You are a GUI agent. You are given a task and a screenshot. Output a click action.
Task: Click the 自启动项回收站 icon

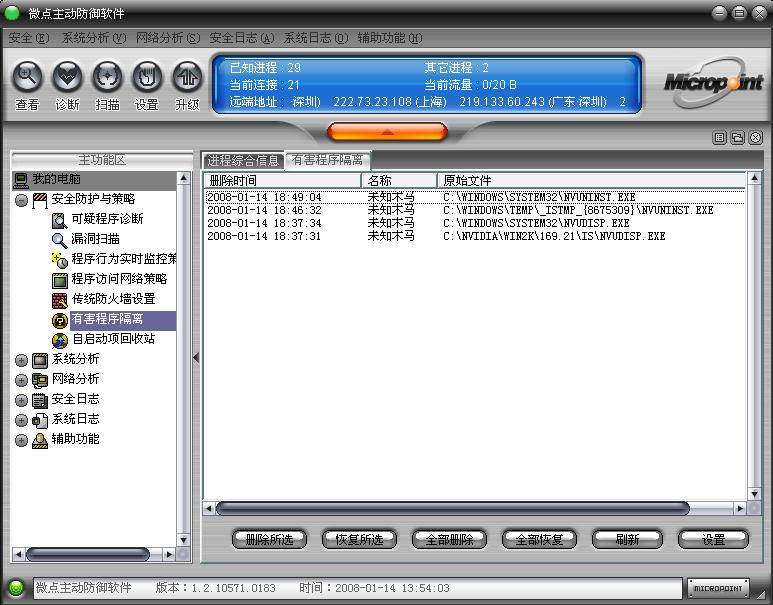point(60,340)
